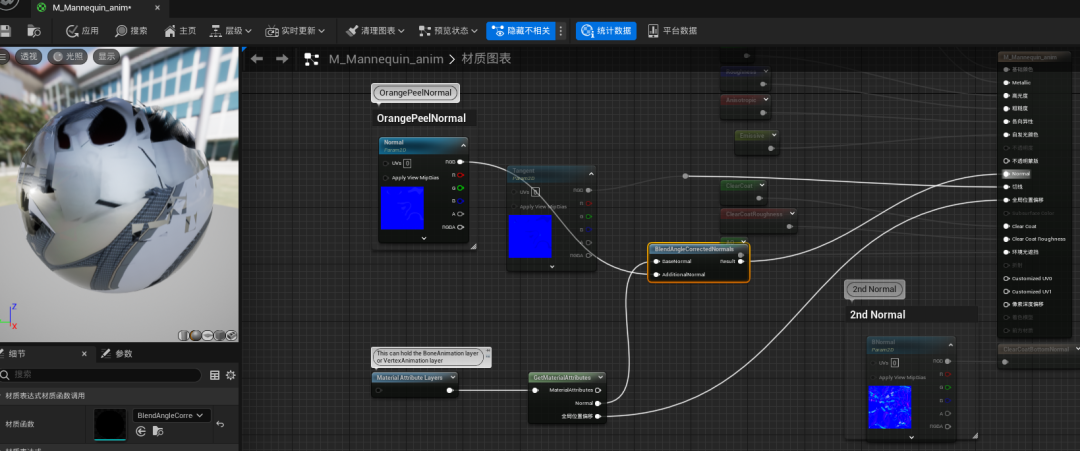Click the details panel search field
1080x451 pixels.
pos(101,375)
